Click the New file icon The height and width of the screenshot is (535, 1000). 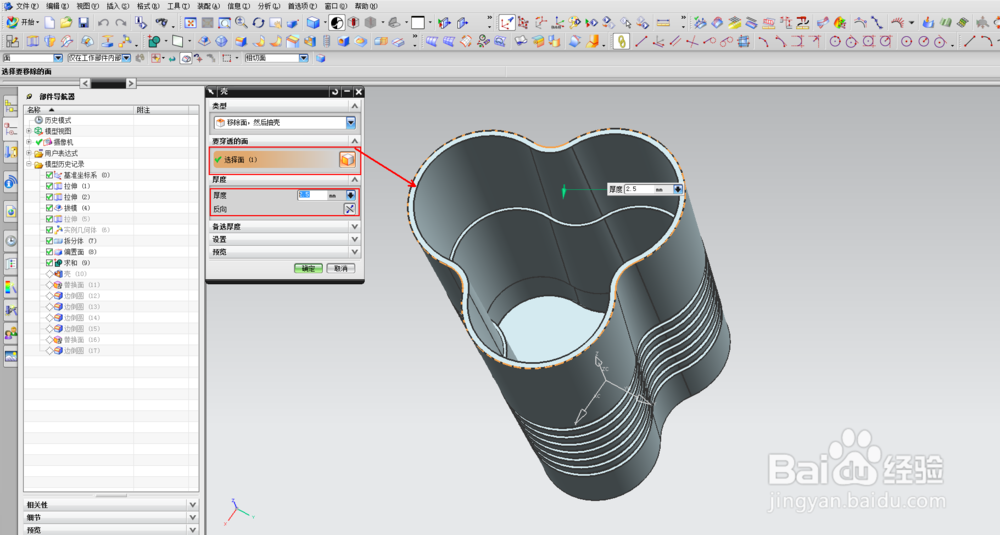point(50,23)
